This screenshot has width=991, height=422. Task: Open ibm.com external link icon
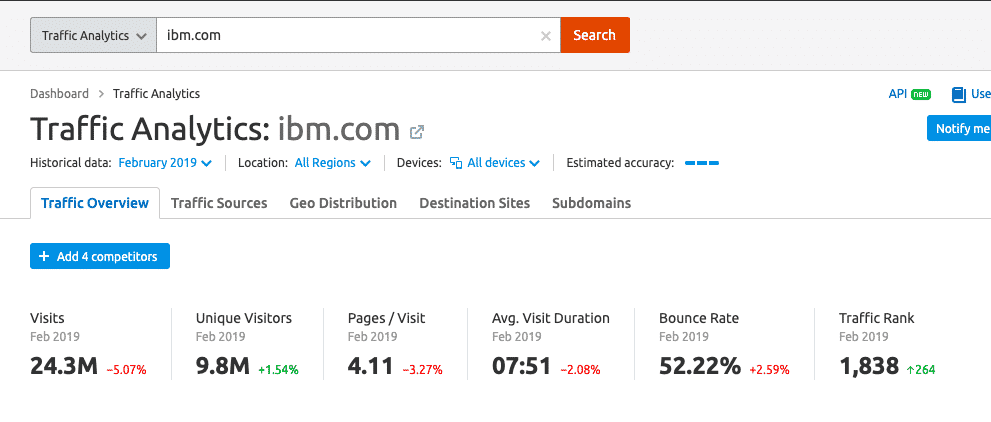tap(416, 132)
